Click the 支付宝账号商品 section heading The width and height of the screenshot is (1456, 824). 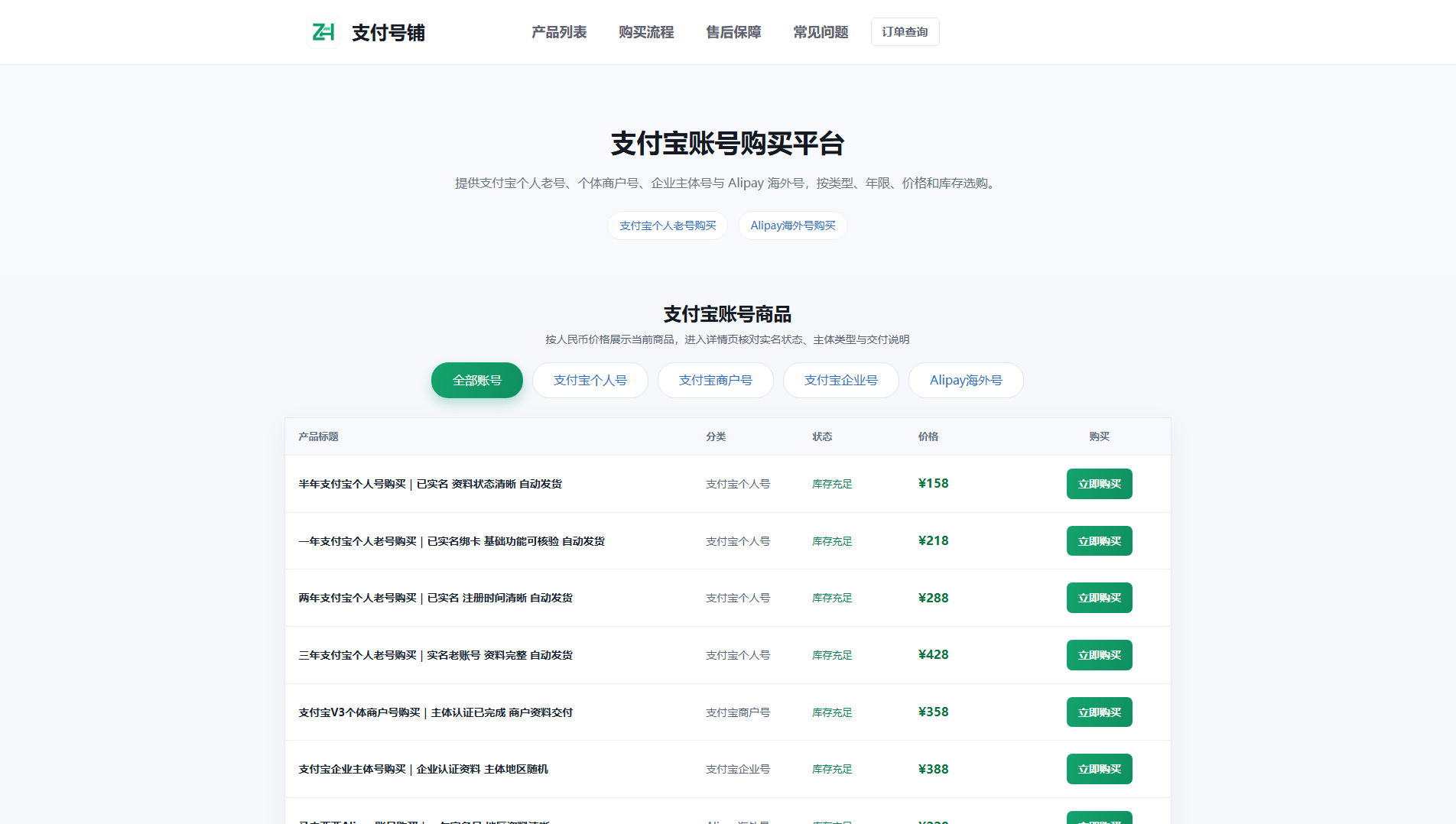point(727,314)
